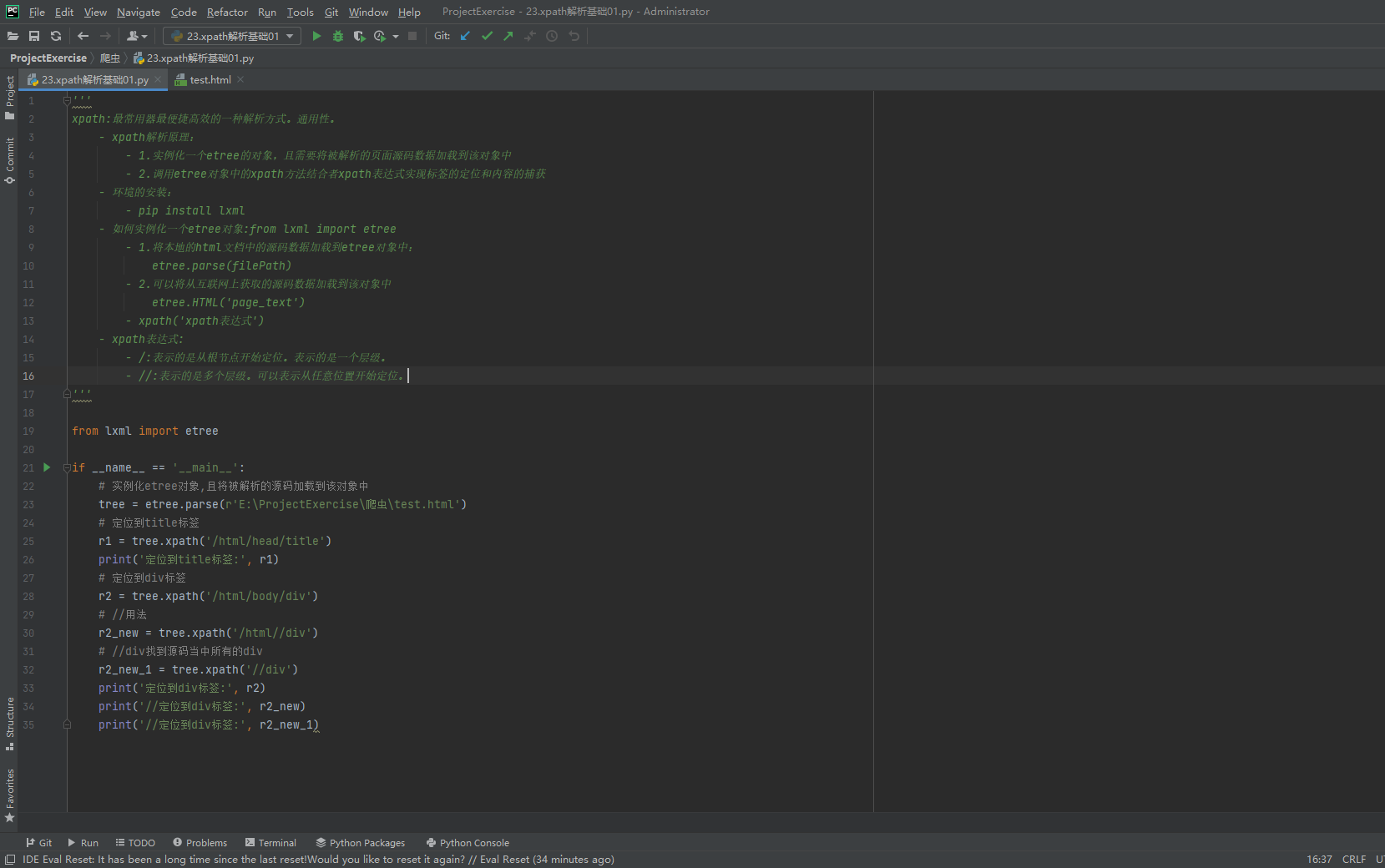
Task: Click the IDE Eval Reset status message
Action: [318, 860]
